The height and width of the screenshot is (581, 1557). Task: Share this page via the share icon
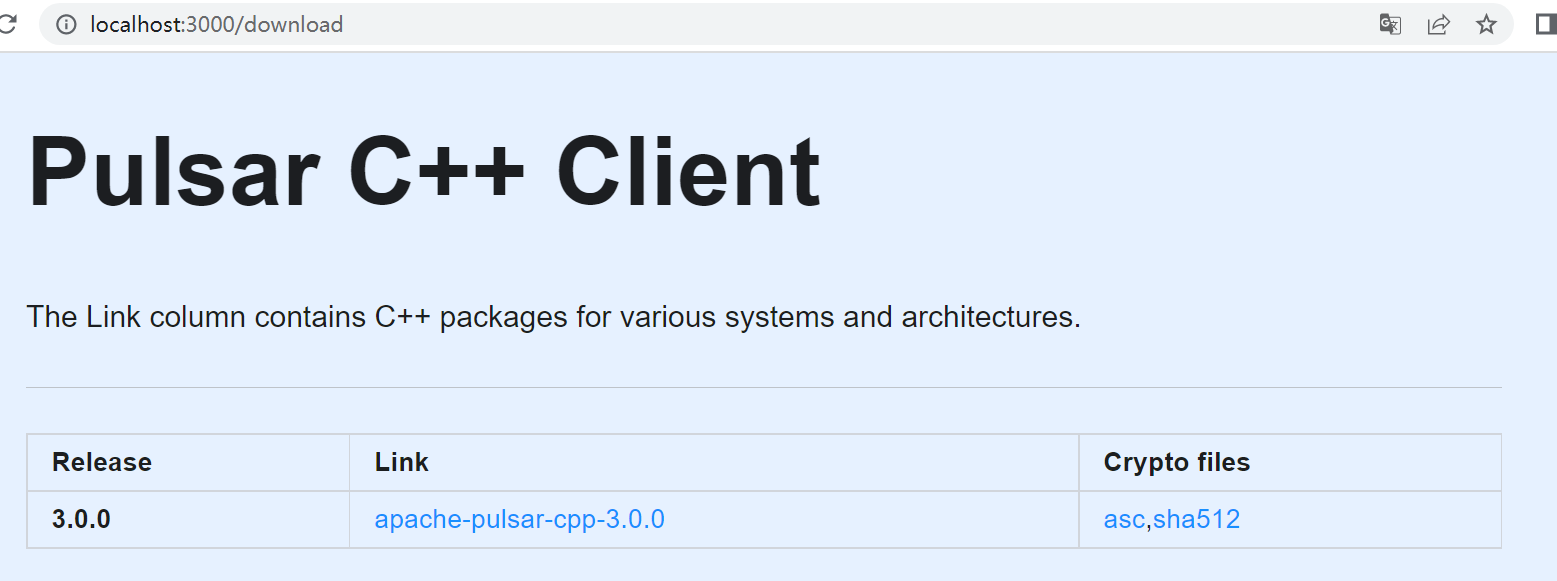tap(1438, 25)
